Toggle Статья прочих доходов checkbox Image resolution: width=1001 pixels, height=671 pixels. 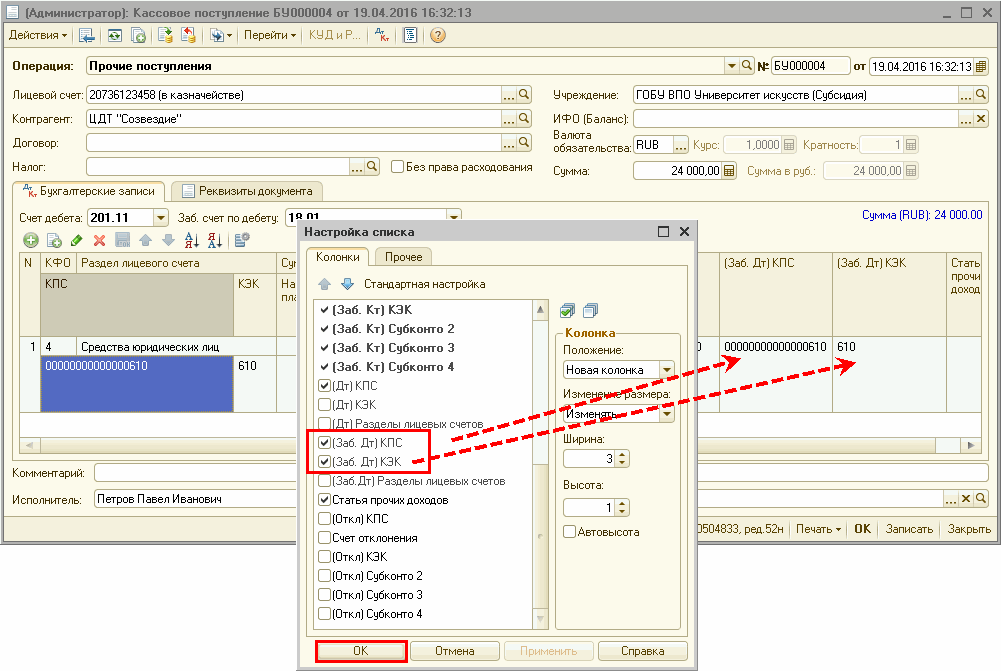coord(324,500)
